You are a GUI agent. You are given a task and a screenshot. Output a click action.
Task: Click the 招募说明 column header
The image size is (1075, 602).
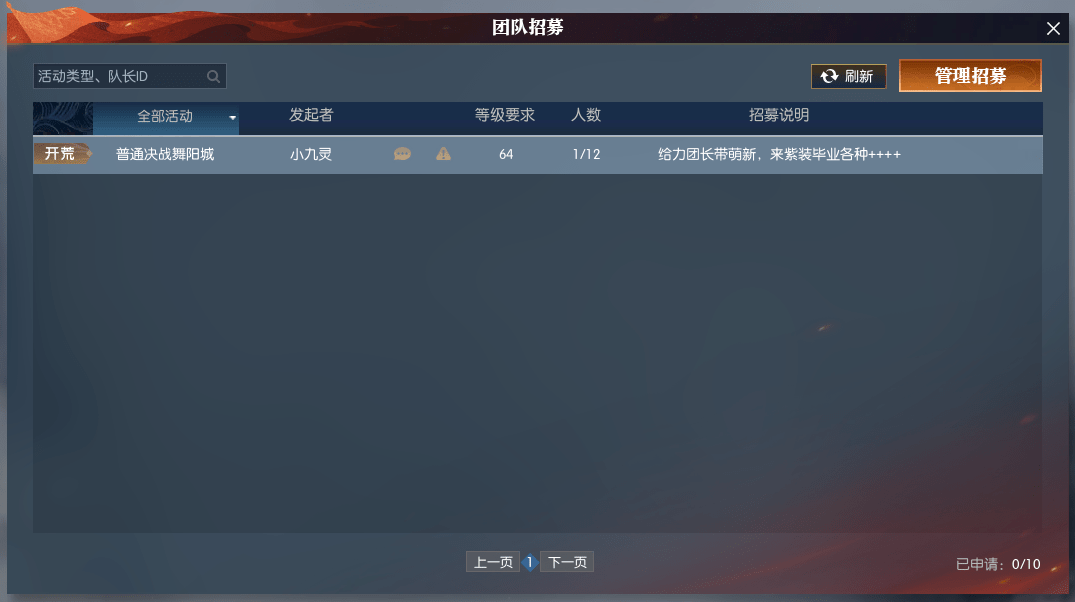click(x=779, y=115)
